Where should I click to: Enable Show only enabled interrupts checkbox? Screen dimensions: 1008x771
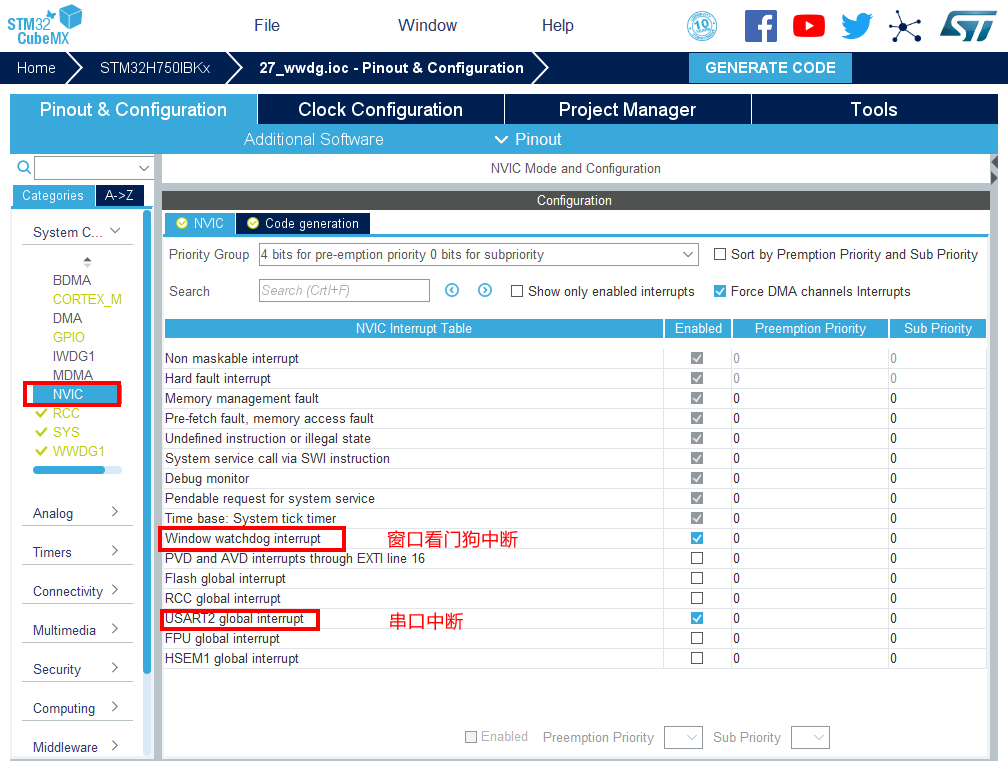pyautogui.click(x=517, y=292)
